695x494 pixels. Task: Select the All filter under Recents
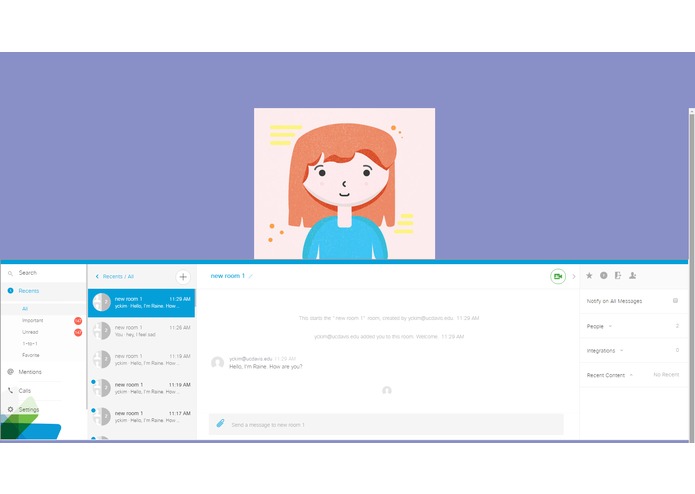pyautogui.click(x=25, y=308)
